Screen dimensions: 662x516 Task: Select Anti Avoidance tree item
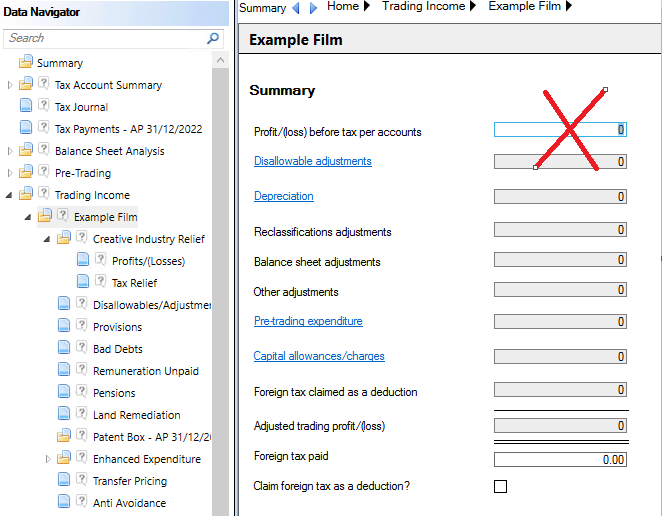tap(130, 503)
